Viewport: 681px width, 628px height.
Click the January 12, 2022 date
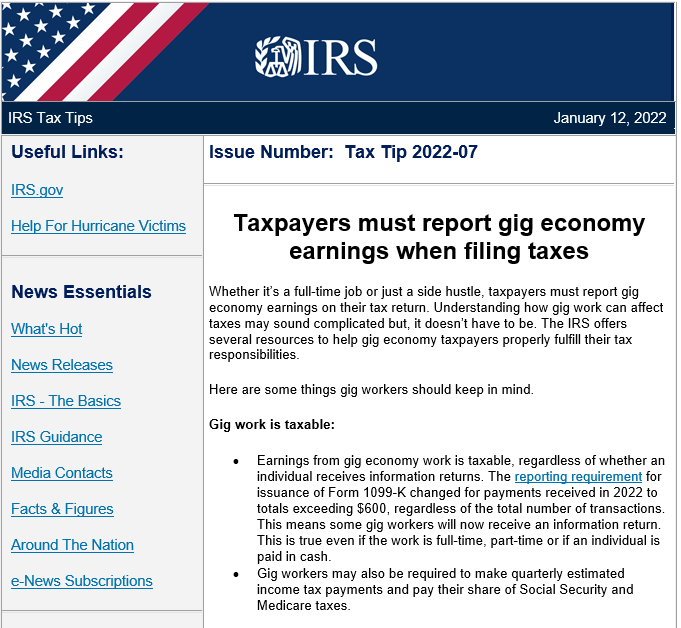609,118
